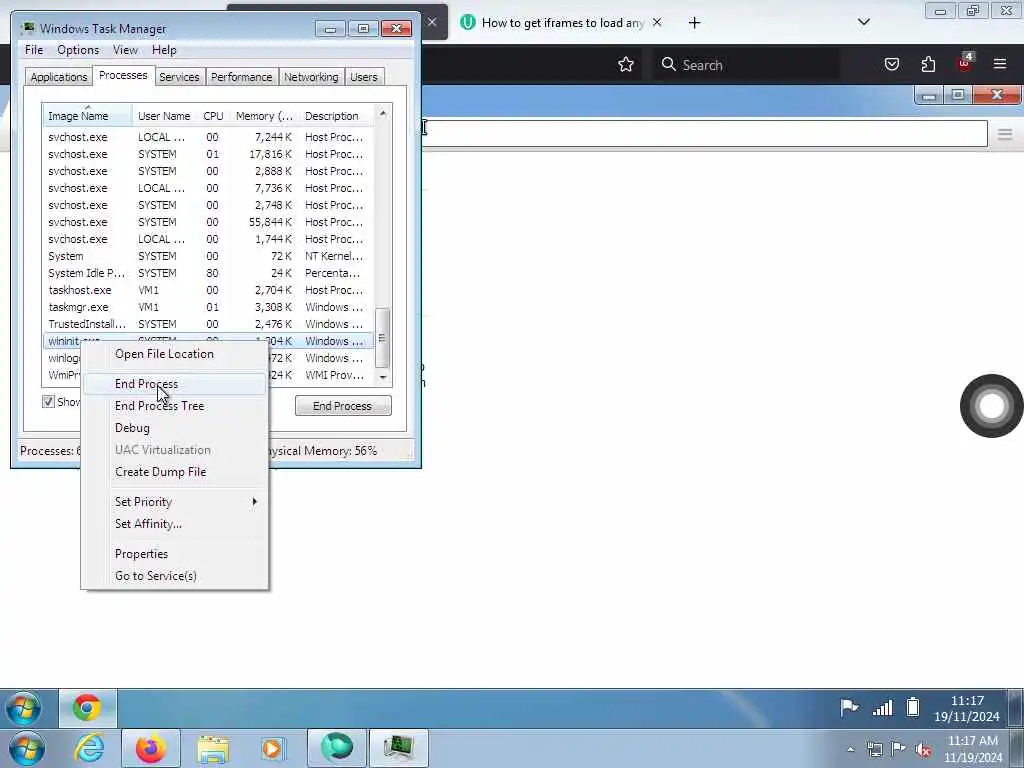Toggle Show processes from all users checkbox

point(48,402)
